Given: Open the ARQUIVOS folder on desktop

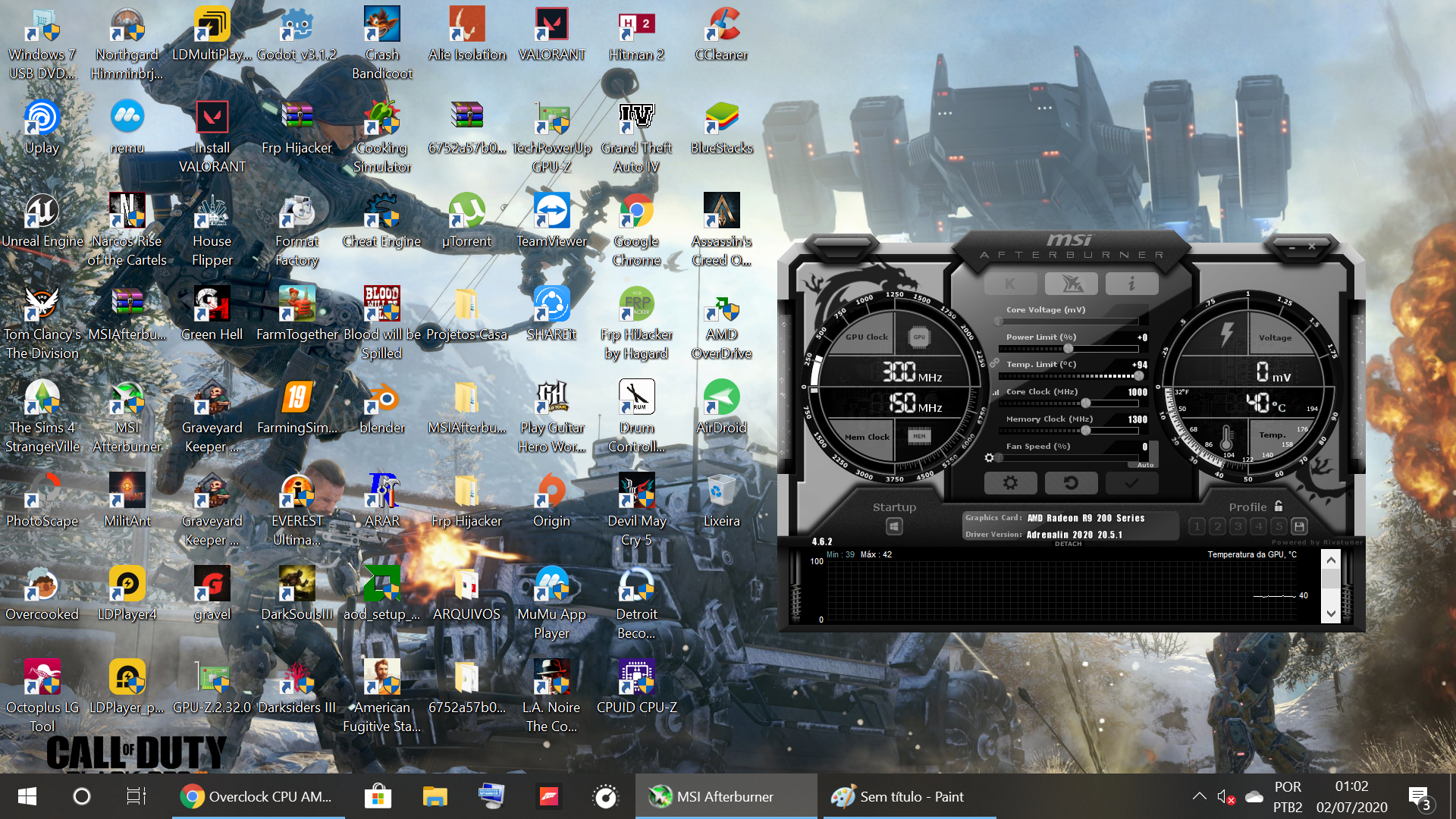Looking at the screenshot, I should click(466, 595).
